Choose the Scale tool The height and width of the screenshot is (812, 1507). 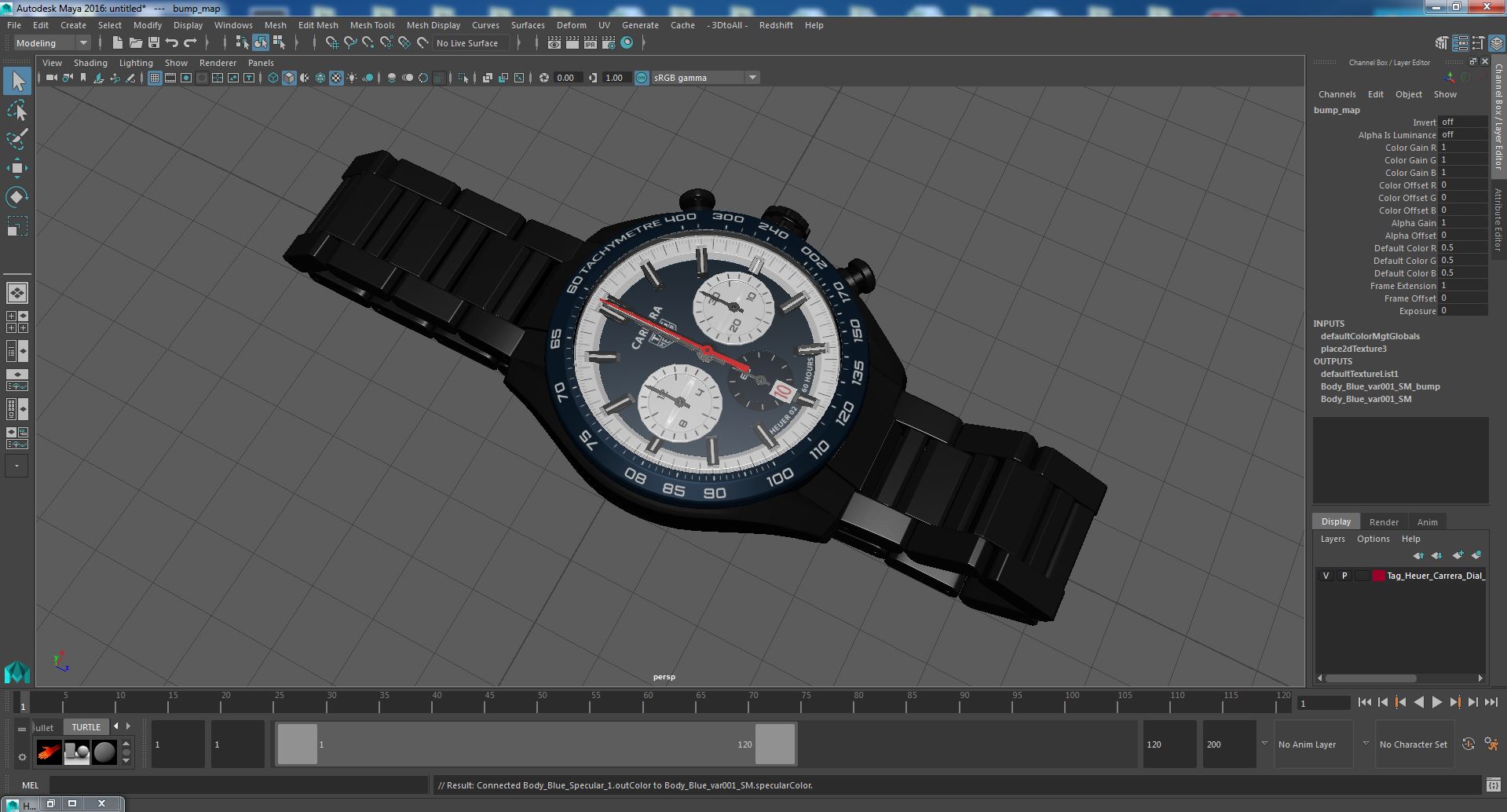16,226
